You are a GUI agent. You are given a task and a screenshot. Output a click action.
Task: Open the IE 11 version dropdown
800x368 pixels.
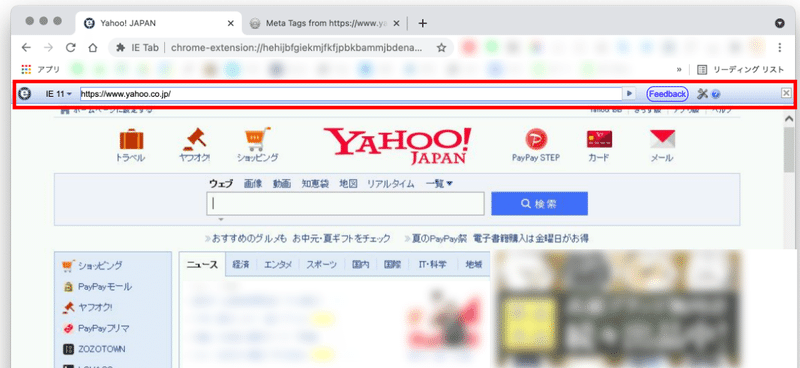tap(59, 94)
